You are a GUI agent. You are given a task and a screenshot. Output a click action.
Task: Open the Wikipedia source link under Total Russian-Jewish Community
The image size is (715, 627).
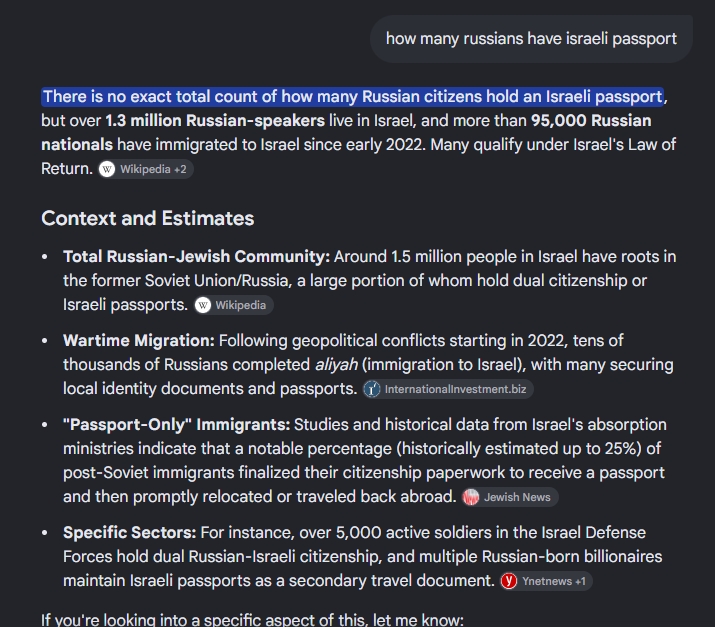coord(234,305)
